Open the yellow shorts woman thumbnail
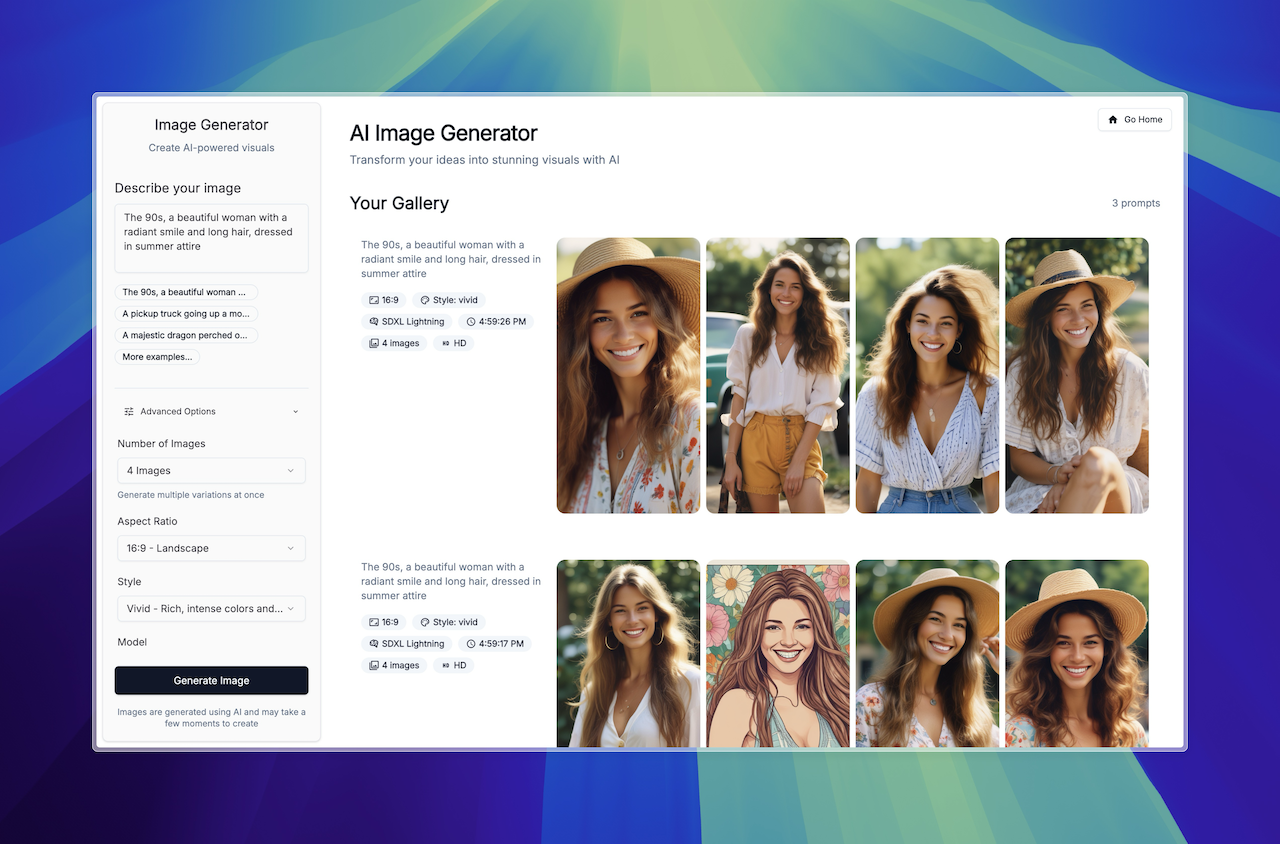Image resolution: width=1280 pixels, height=844 pixels. tap(777, 375)
